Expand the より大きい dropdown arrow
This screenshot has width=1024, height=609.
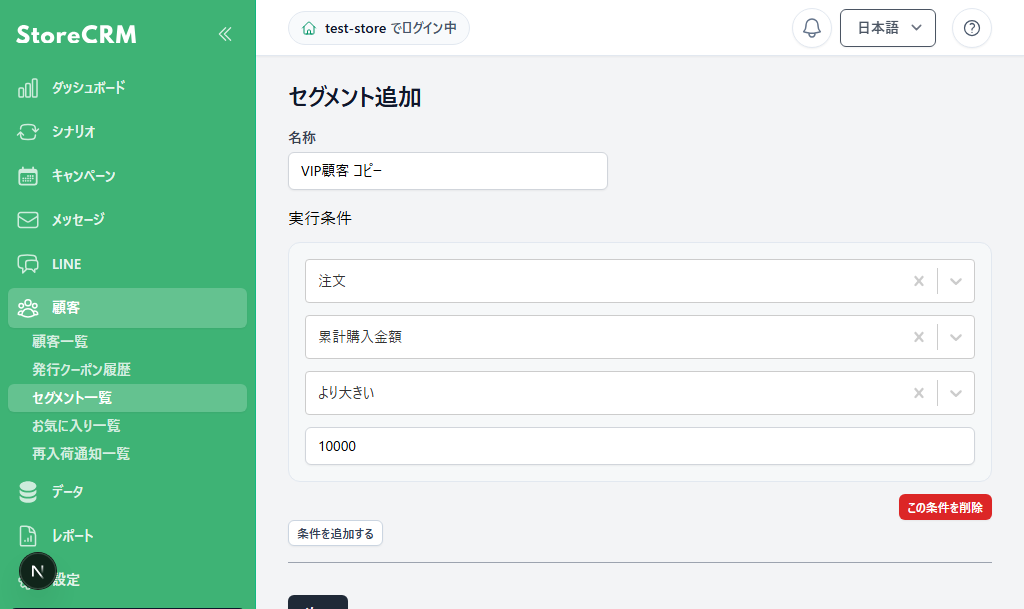[955, 394]
